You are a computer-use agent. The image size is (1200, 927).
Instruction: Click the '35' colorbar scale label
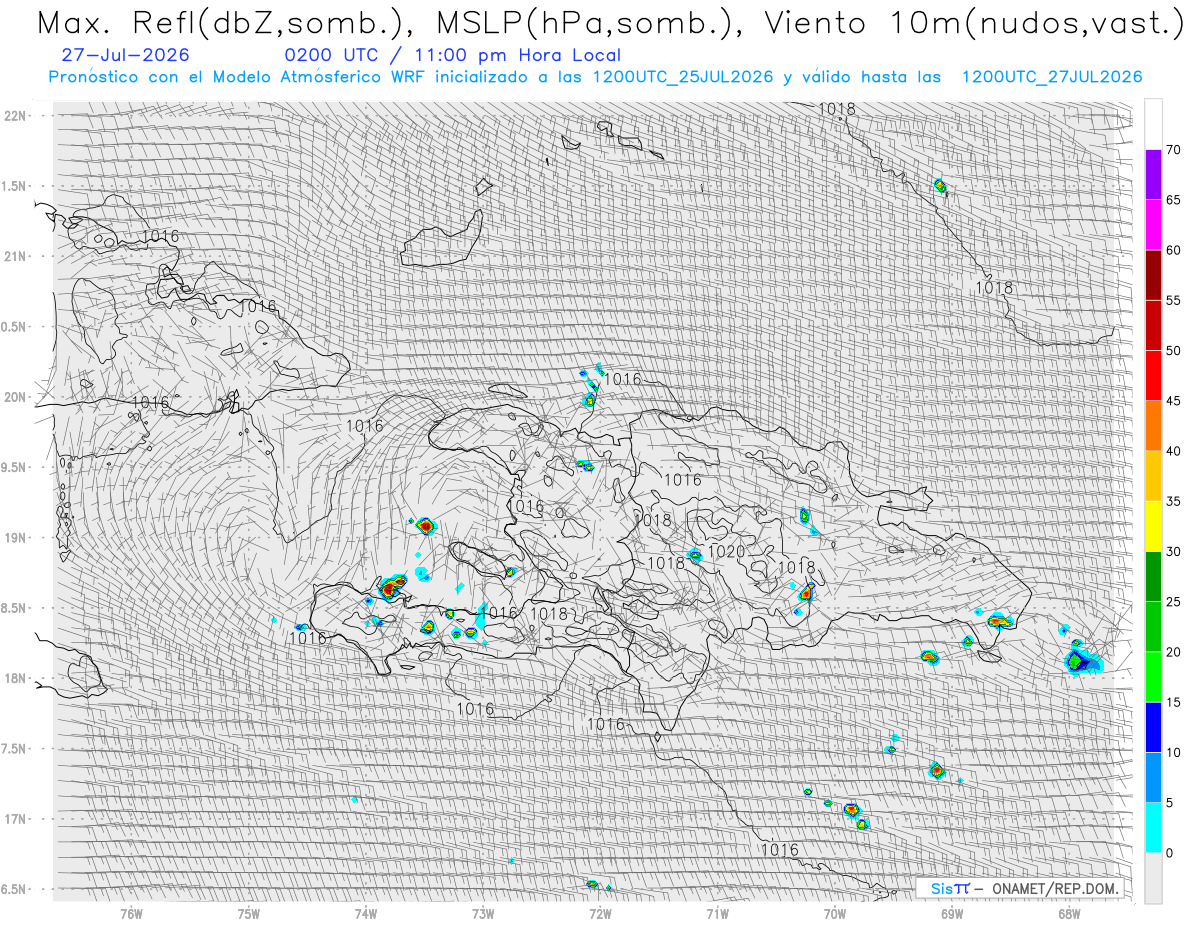1173,501
